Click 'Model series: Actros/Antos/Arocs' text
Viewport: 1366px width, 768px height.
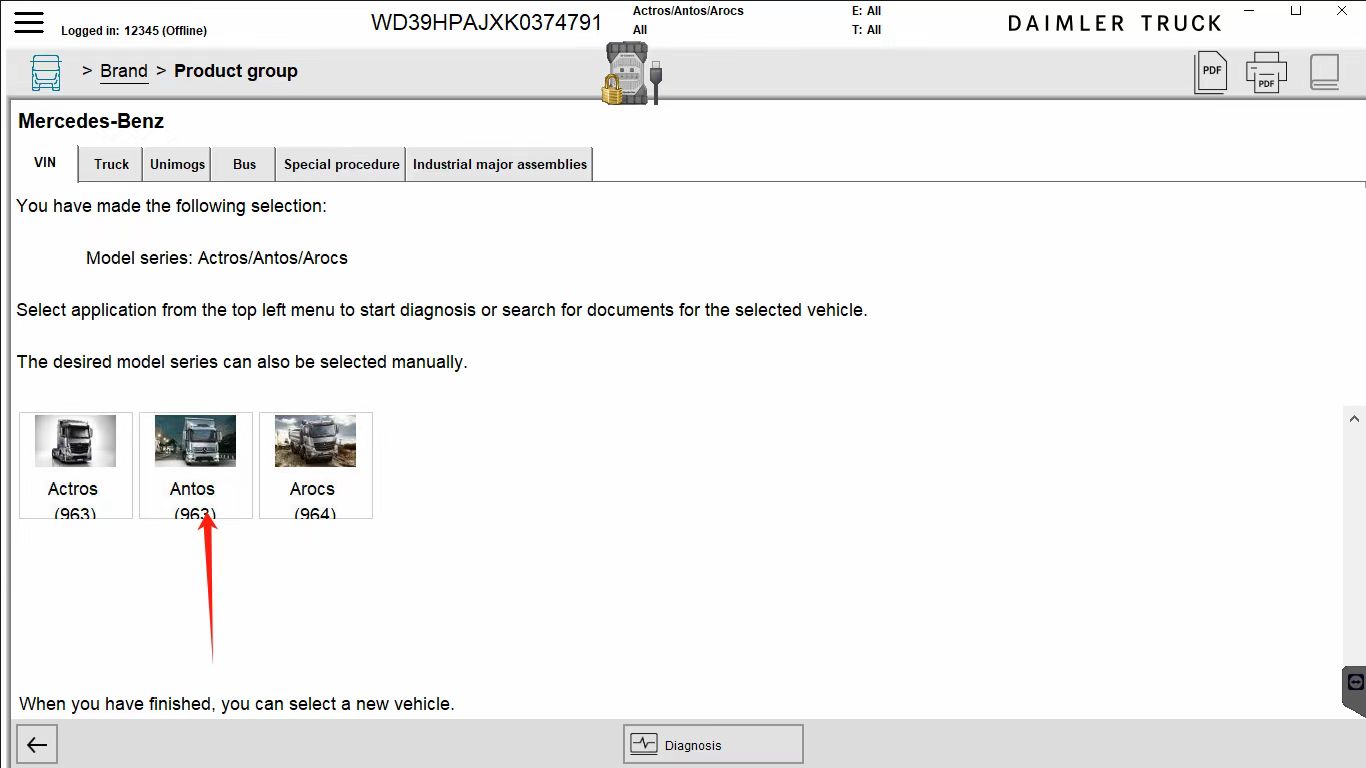tap(217, 258)
